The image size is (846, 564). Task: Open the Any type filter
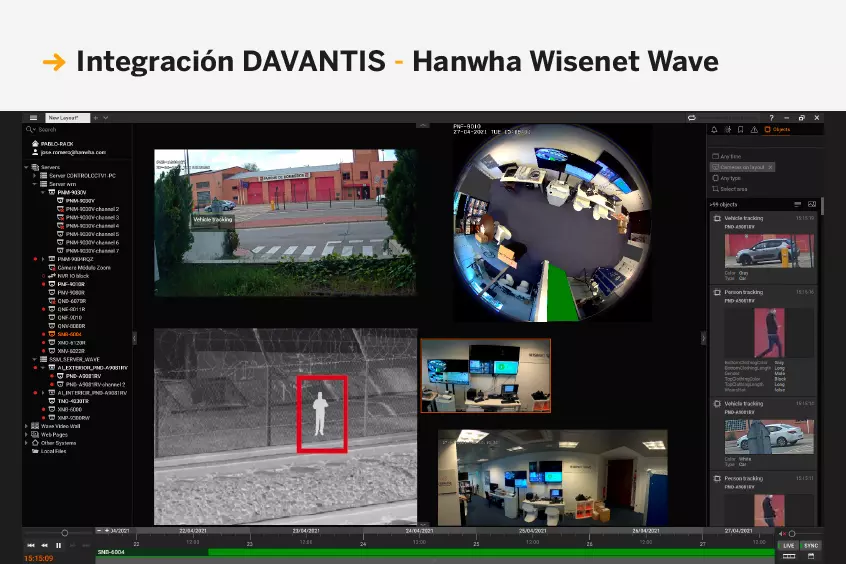[x=727, y=178]
